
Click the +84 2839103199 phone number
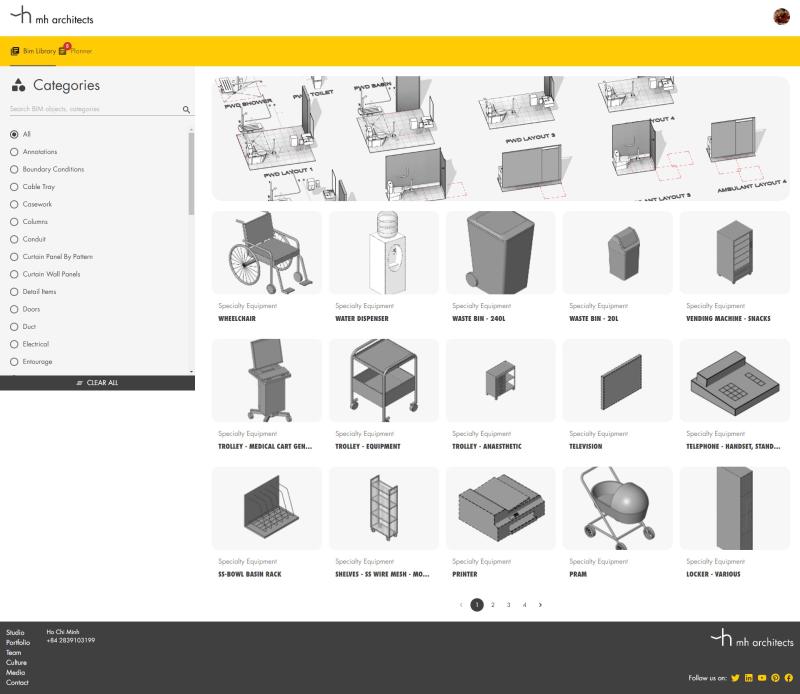tap(70, 640)
